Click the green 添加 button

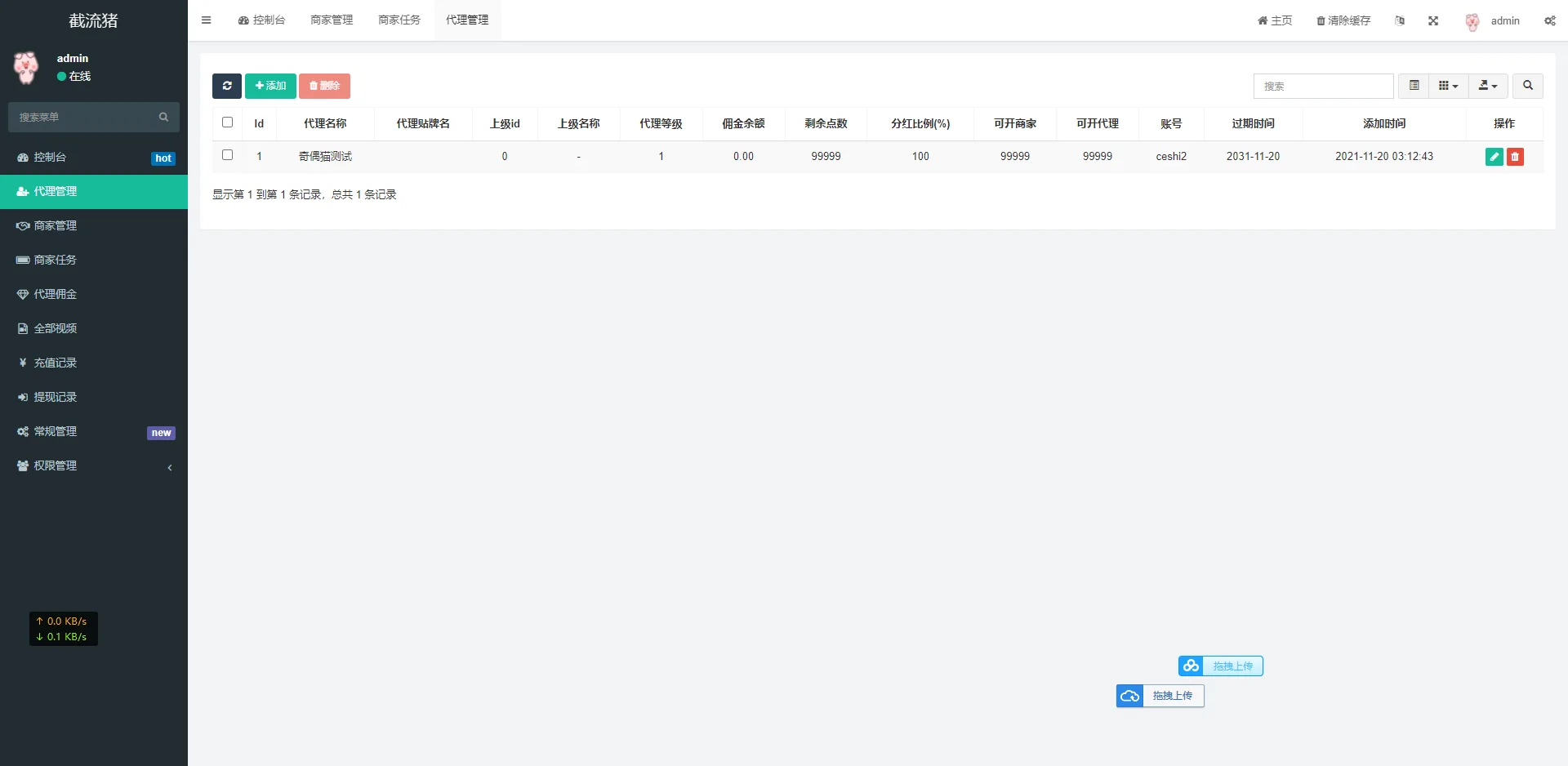(x=270, y=86)
